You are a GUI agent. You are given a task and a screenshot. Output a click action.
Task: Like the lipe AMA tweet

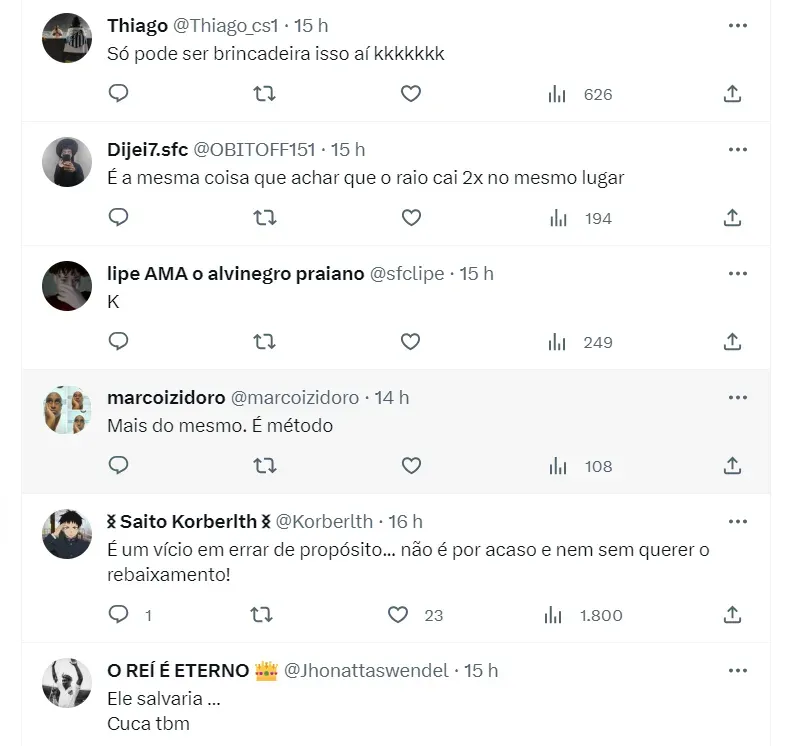point(410,342)
